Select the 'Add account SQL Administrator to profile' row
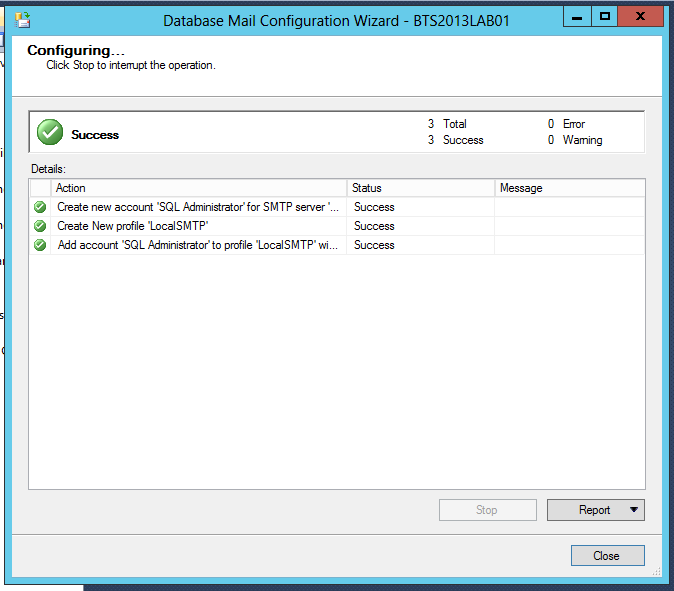This screenshot has width=674, height=591. click(198, 245)
